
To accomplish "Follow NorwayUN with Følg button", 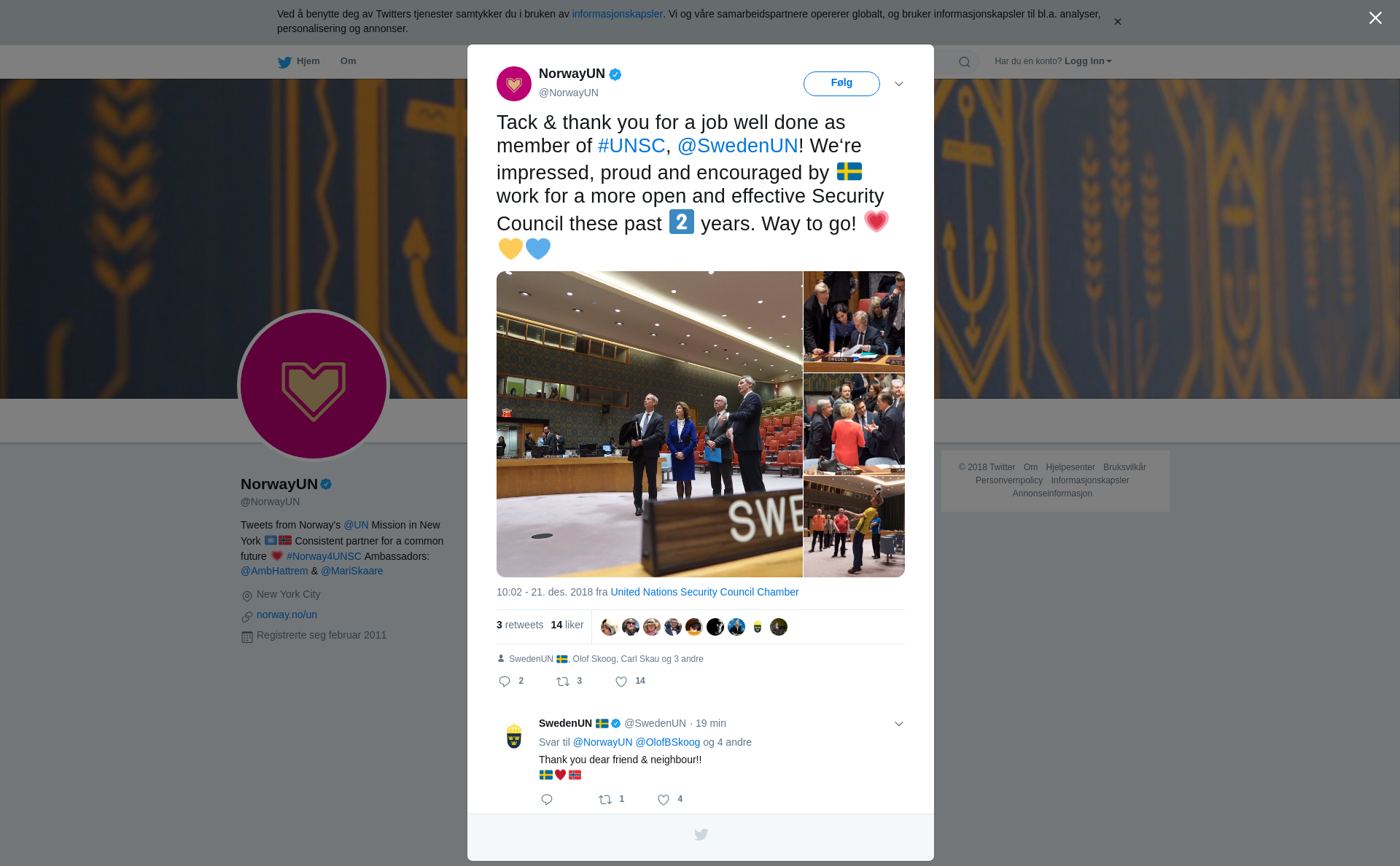I will [x=841, y=83].
